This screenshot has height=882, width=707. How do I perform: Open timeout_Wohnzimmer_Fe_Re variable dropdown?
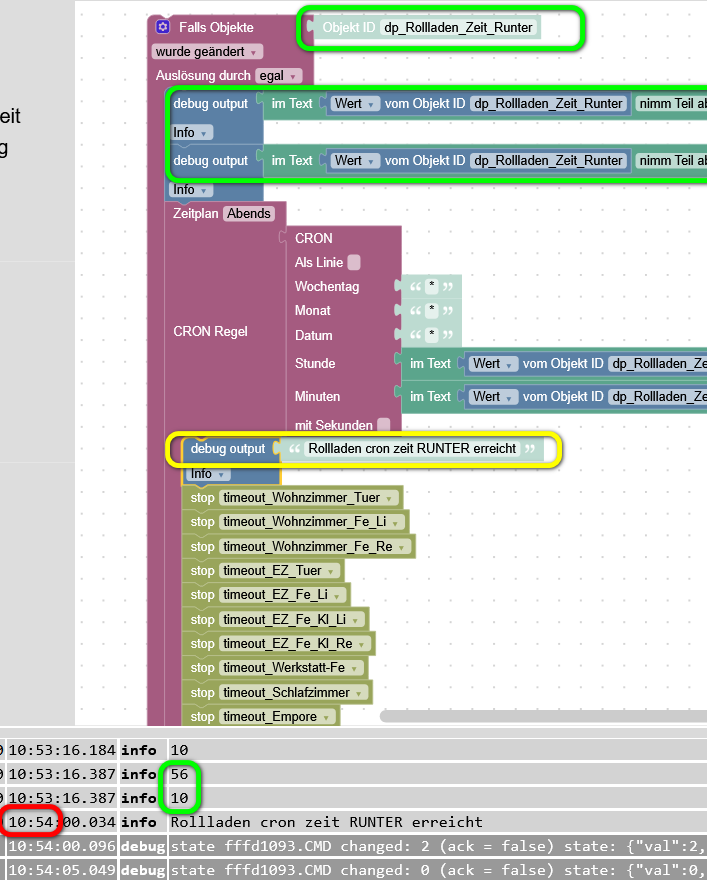[315, 547]
